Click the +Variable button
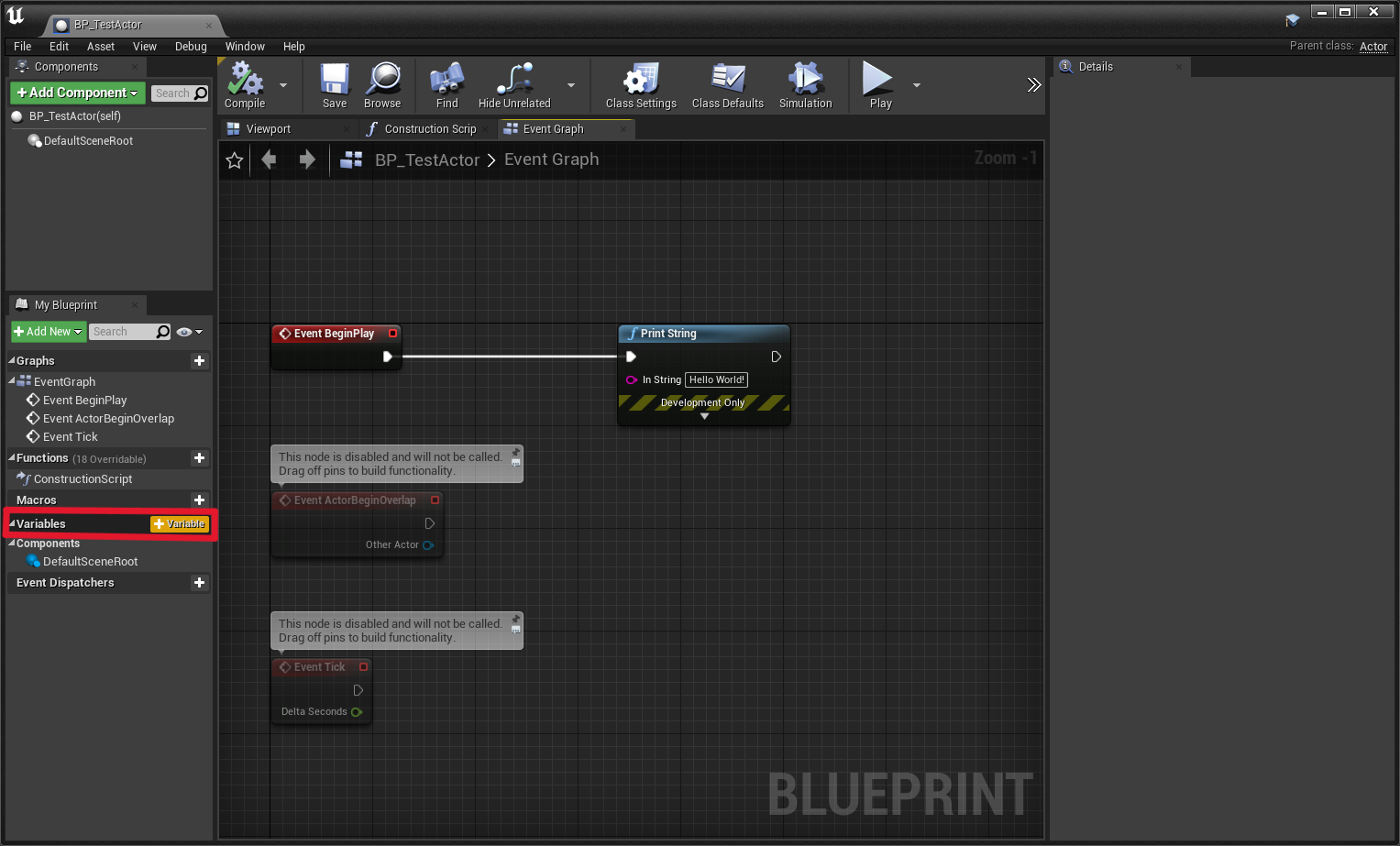The image size is (1400, 846). coord(180,524)
